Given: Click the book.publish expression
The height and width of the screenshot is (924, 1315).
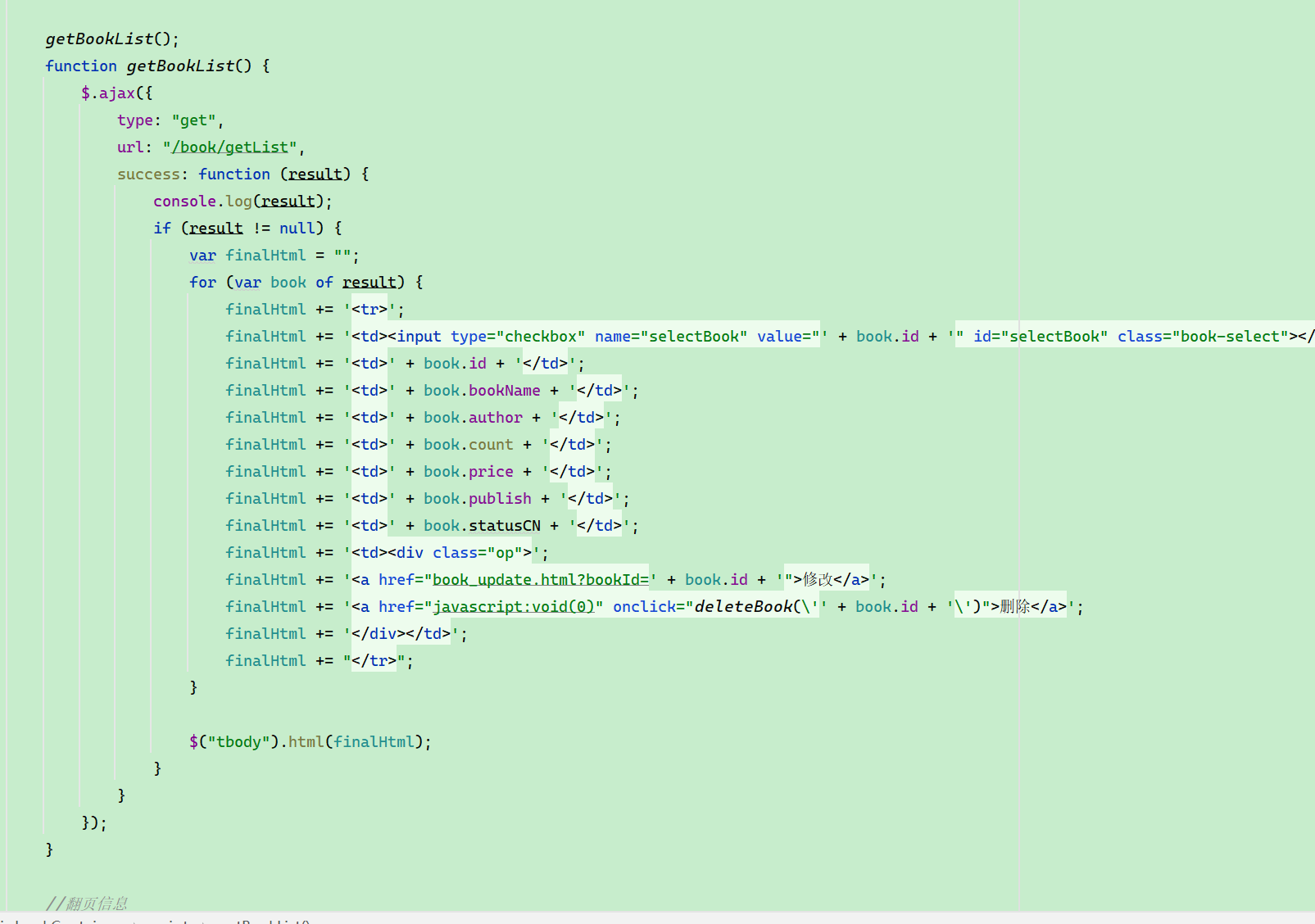Looking at the screenshot, I should click(478, 498).
